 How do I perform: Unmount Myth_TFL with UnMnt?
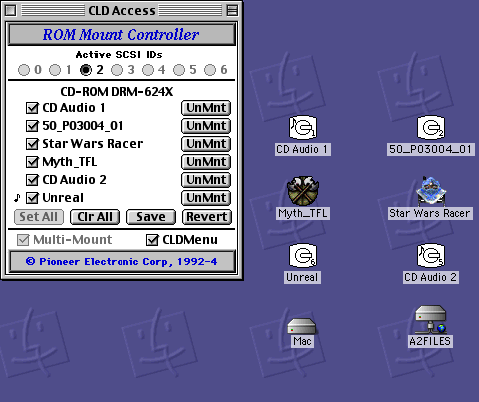pyautogui.click(x=206, y=162)
